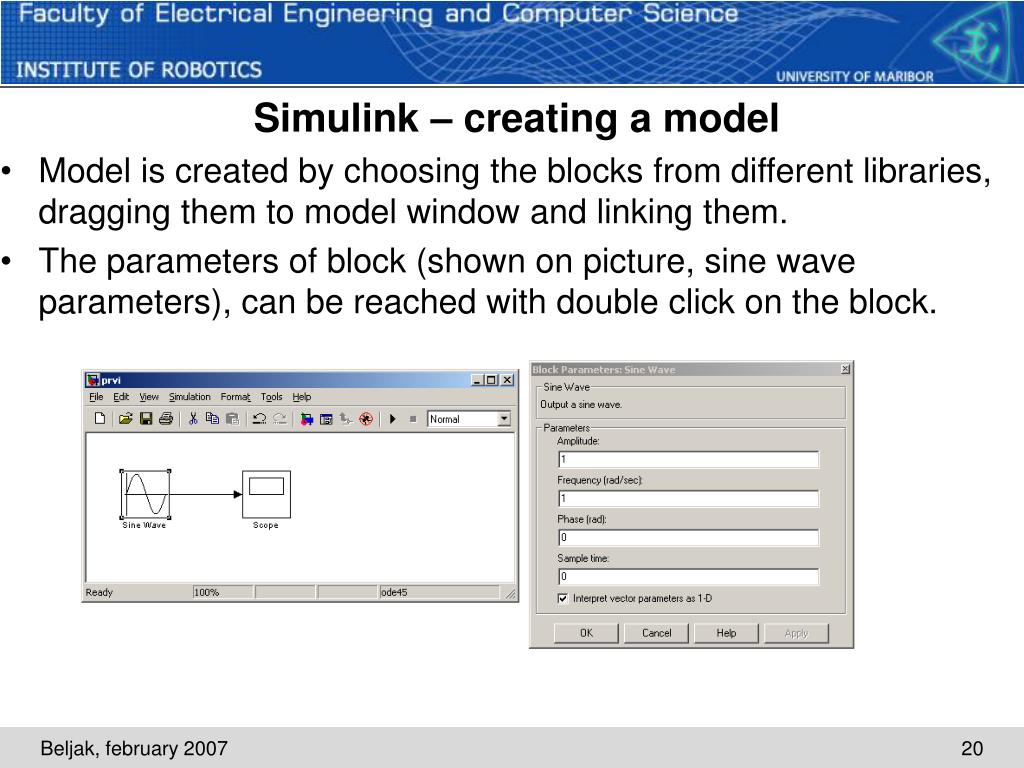
Task: Open a model with the folder icon
Action: 125,419
